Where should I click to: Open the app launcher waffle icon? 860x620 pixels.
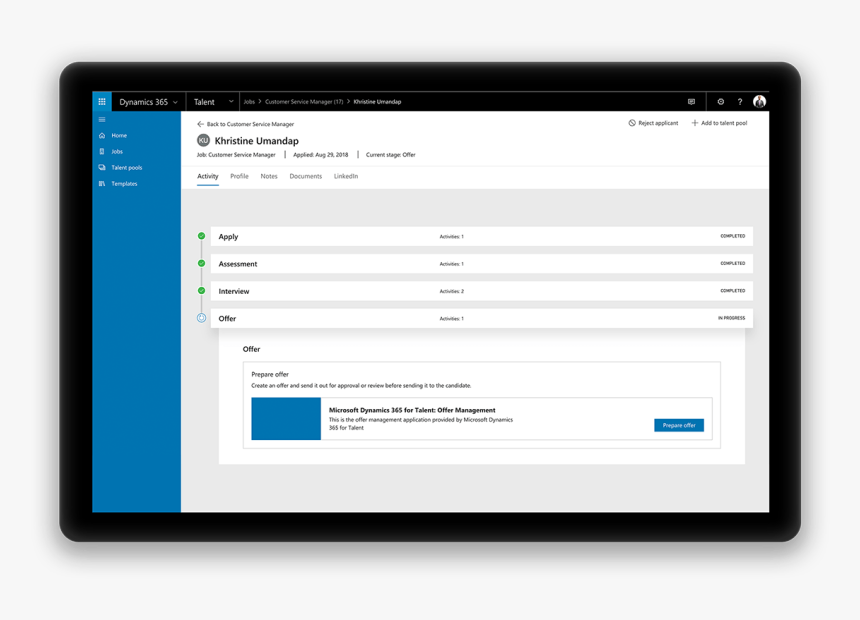[102, 102]
